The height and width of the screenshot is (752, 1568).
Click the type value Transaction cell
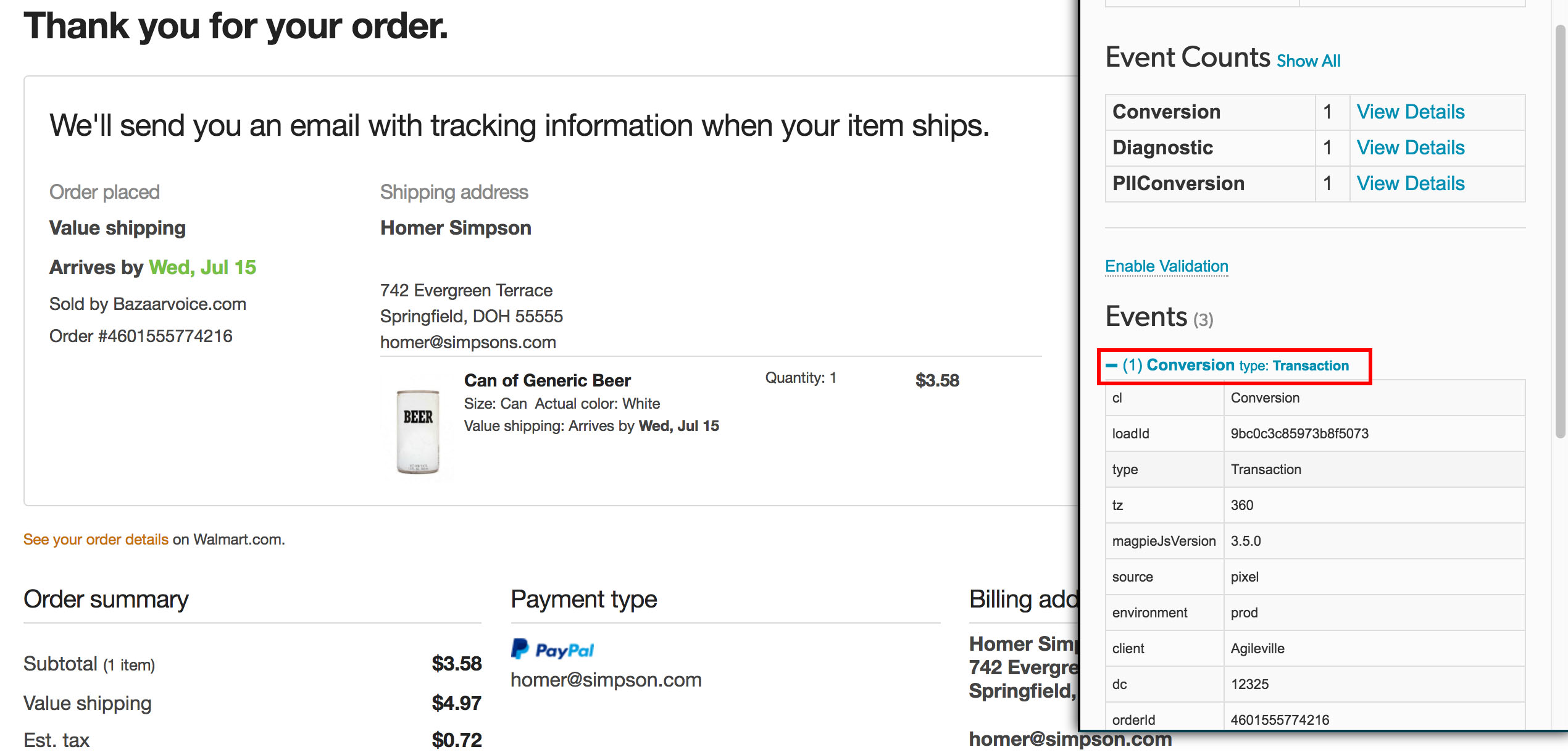1374,469
